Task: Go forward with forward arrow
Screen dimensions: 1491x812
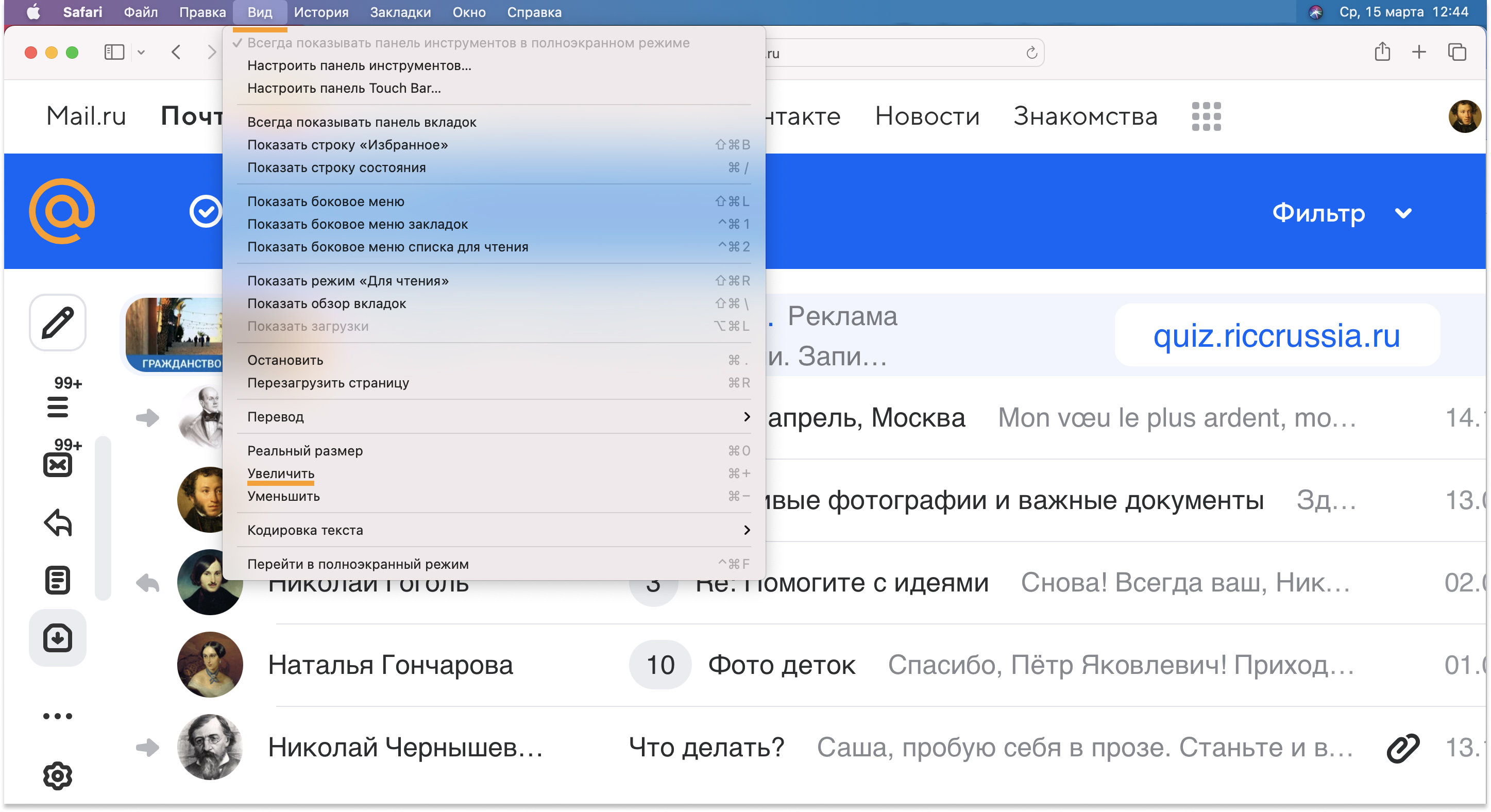Action: [211, 52]
